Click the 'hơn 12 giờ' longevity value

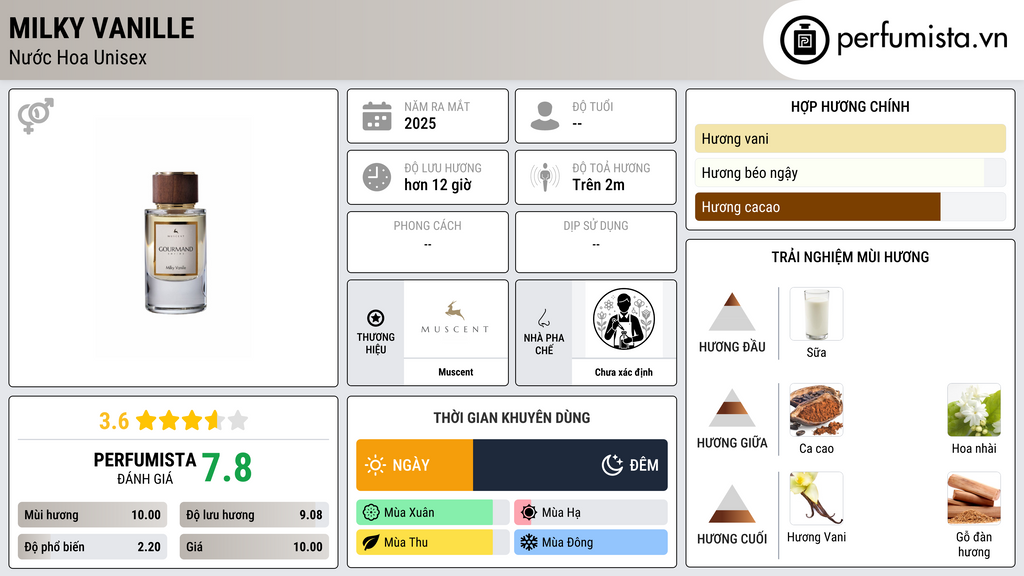pos(438,185)
